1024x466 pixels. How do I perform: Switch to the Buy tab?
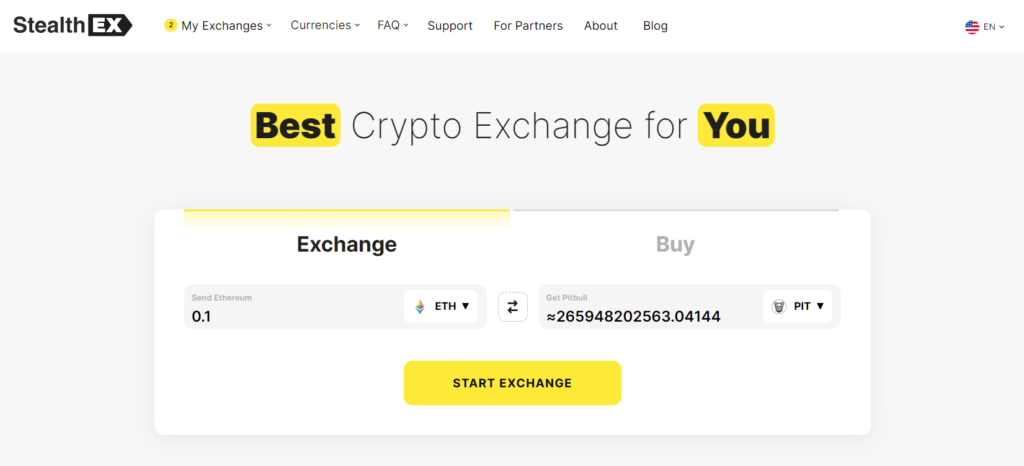[675, 244]
